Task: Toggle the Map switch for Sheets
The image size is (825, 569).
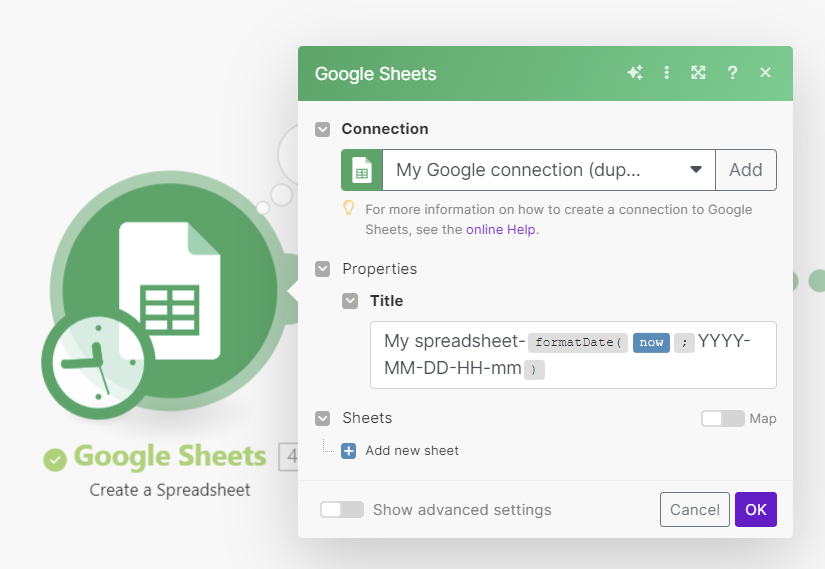Action: click(x=722, y=419)
